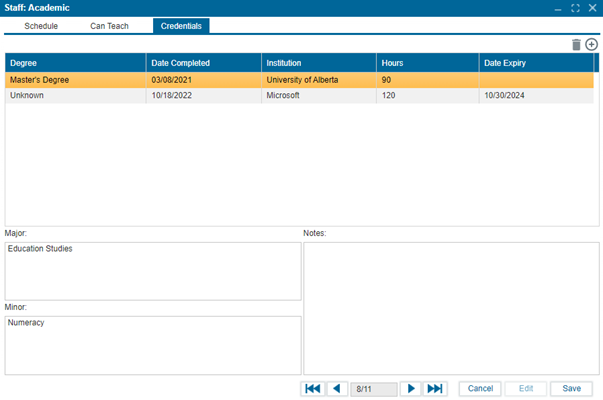The width and height of the screenshot is (603, 400).
Task: Switch to the Schedule tab
Action: [41, 26]
